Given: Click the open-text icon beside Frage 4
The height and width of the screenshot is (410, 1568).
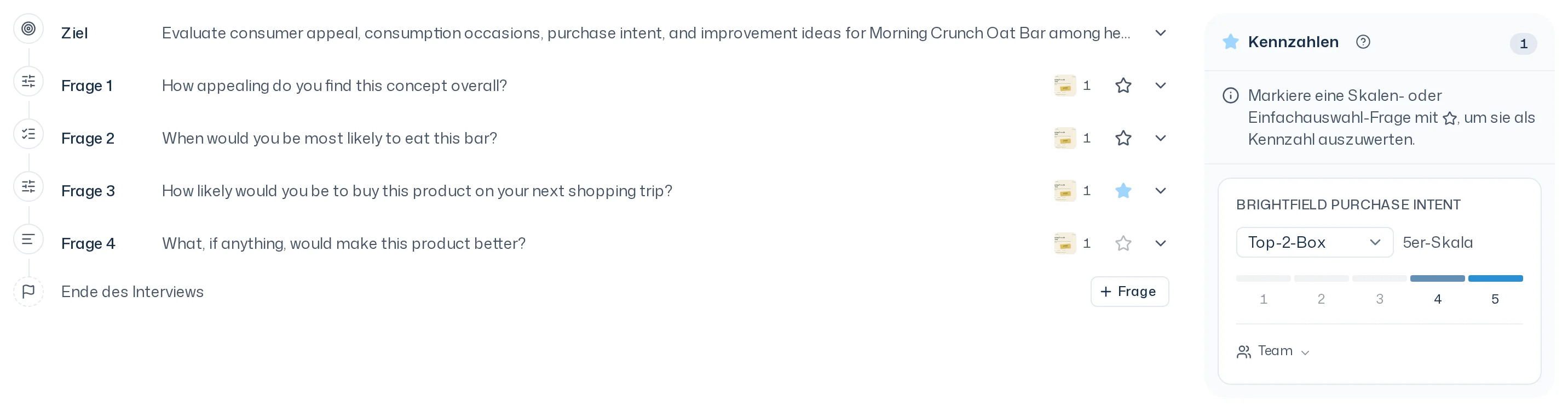Looking at the screenshot, I should [28, 239].
